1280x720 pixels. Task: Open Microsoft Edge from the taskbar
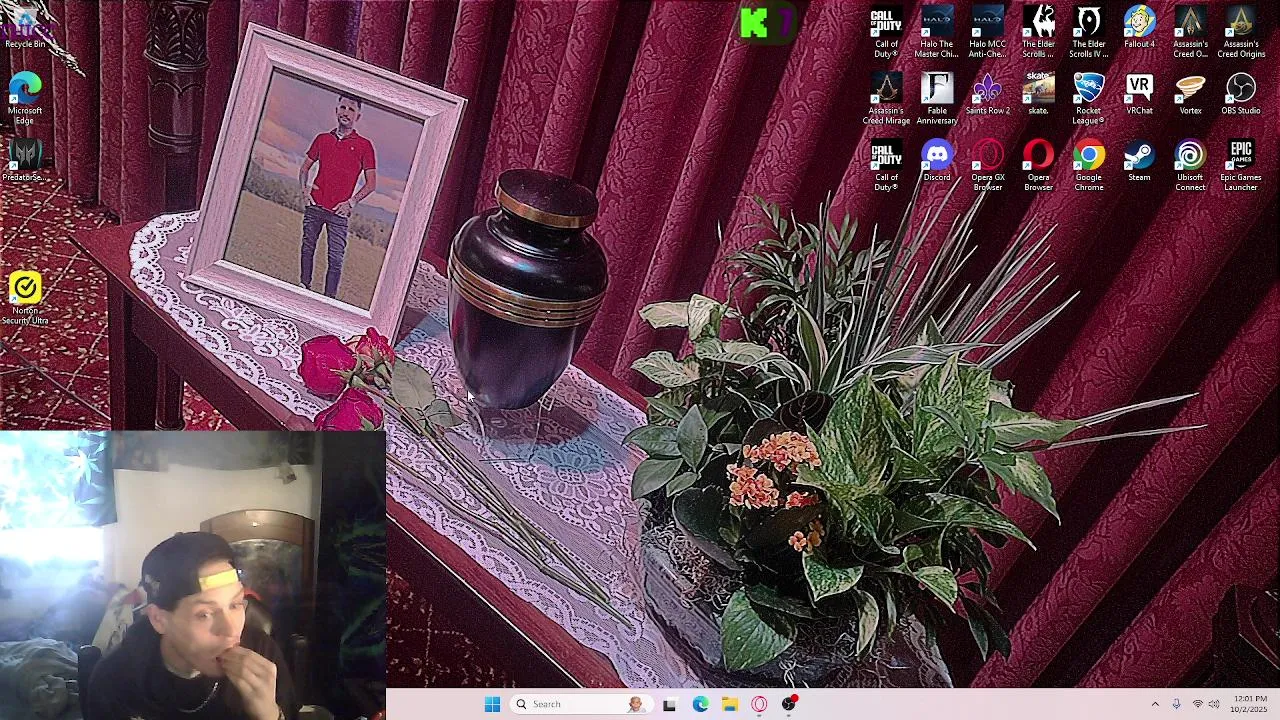(x=700, y=704)
